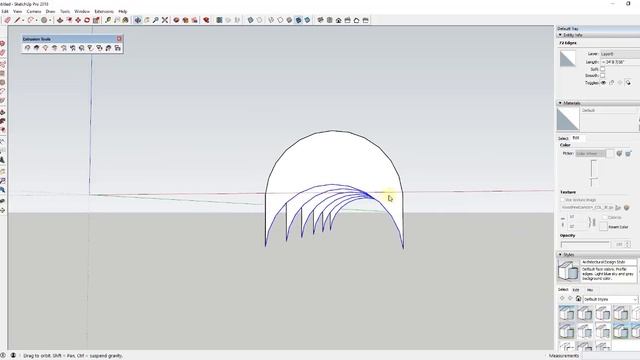Adjust the Opacity slider
The width and height of the screenshot is (640, 360).
[585, 244]
